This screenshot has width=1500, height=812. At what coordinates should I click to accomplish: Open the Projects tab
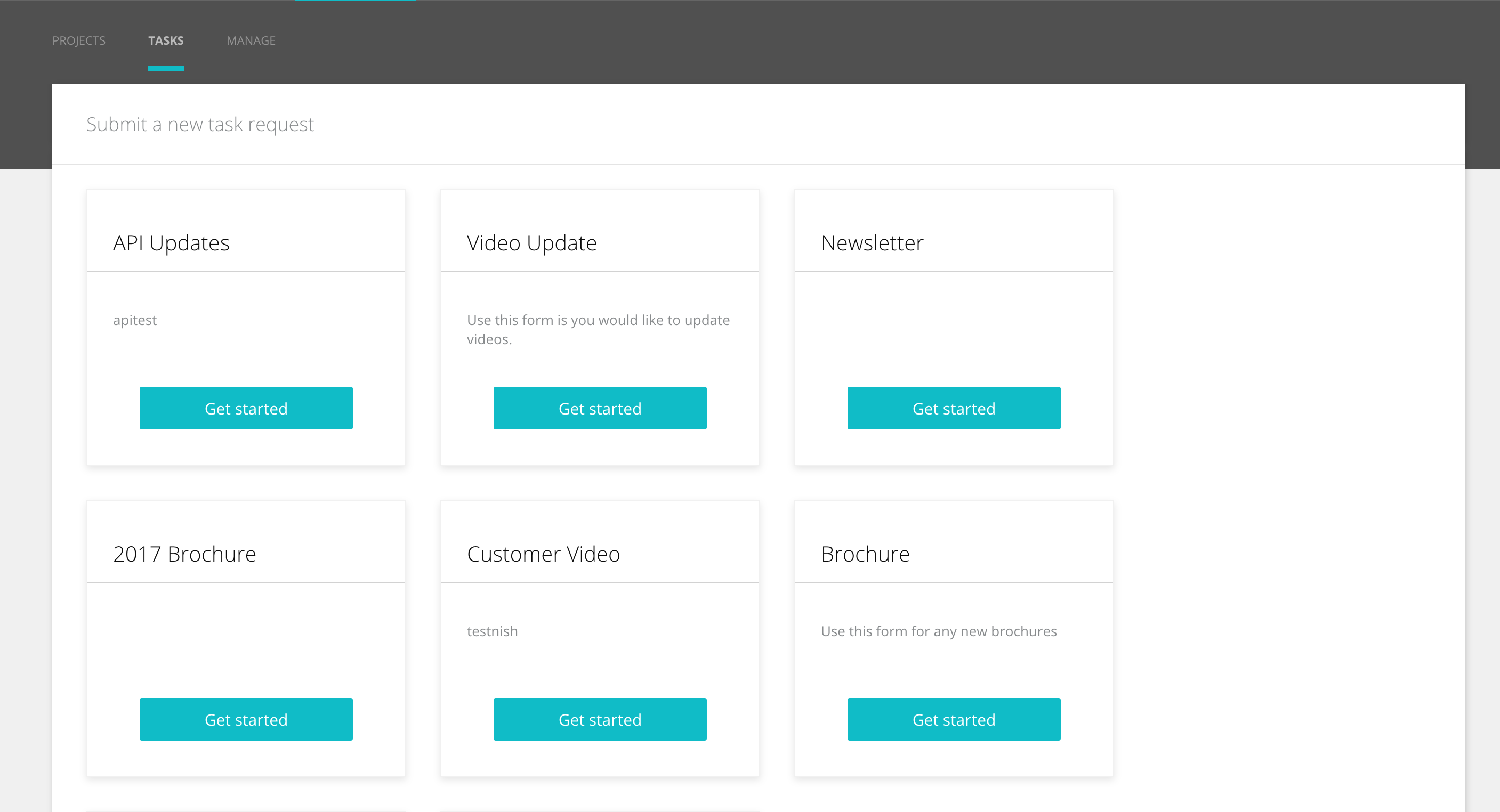[78, 40]
